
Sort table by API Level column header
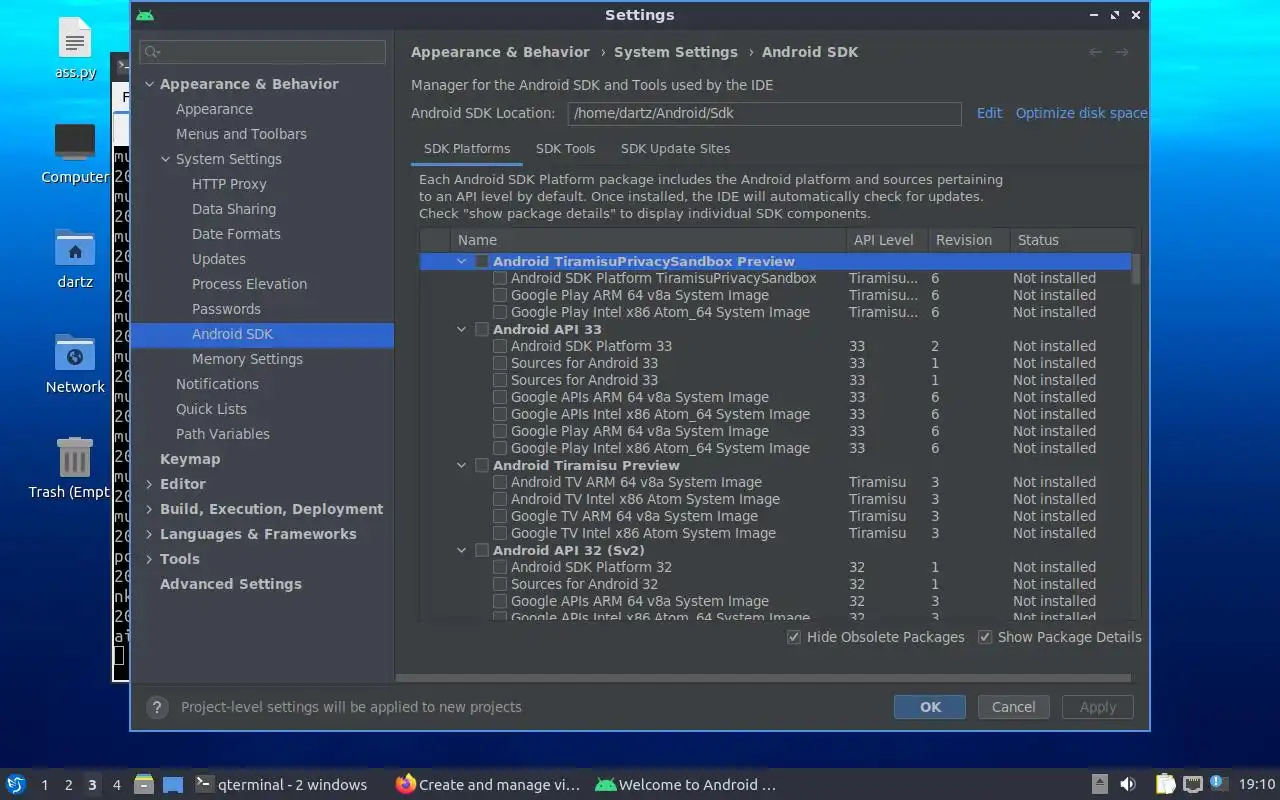tap(883, 240)
